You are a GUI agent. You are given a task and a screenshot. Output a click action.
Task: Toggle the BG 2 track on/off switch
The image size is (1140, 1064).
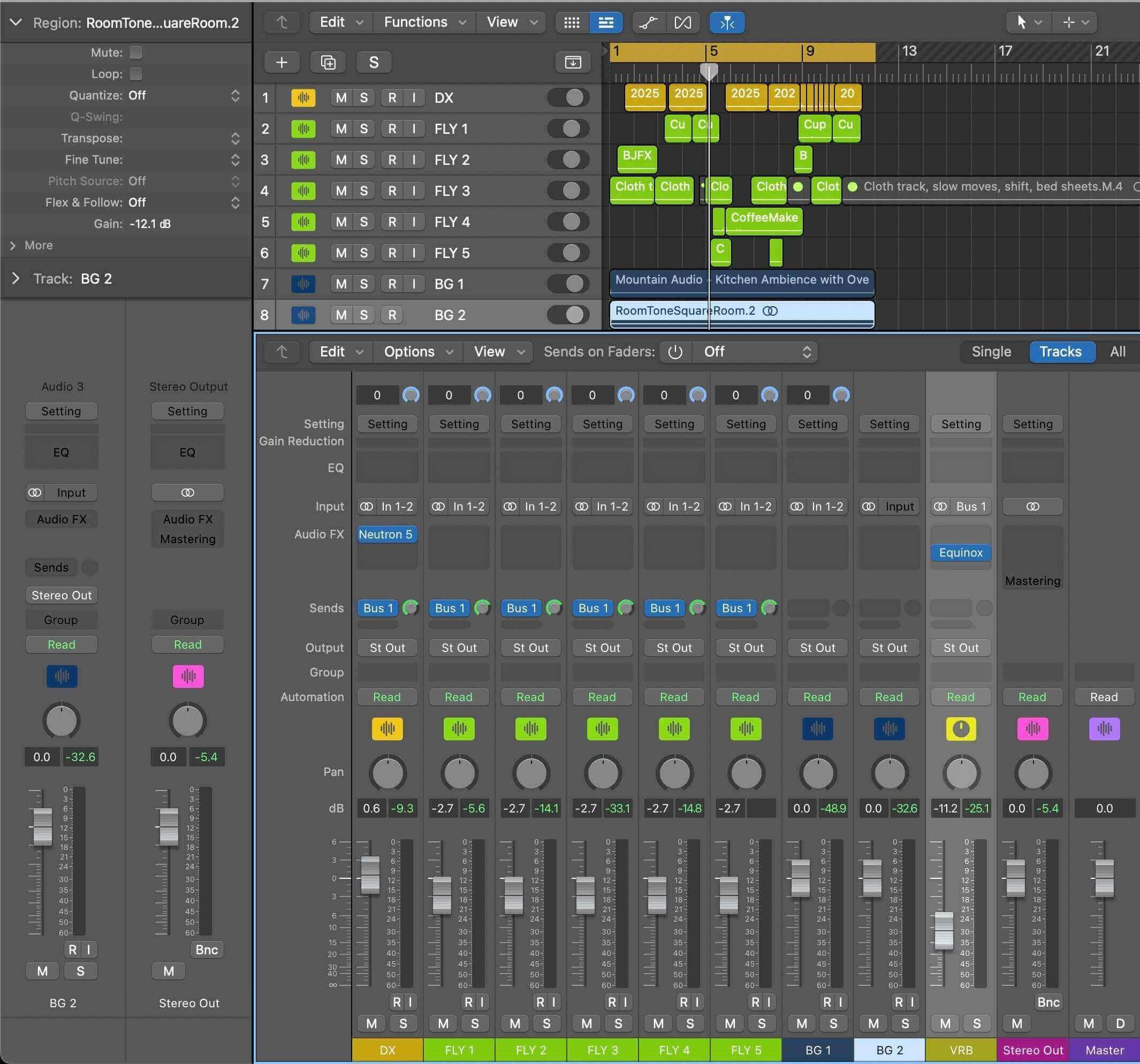(x=568, y=314)
